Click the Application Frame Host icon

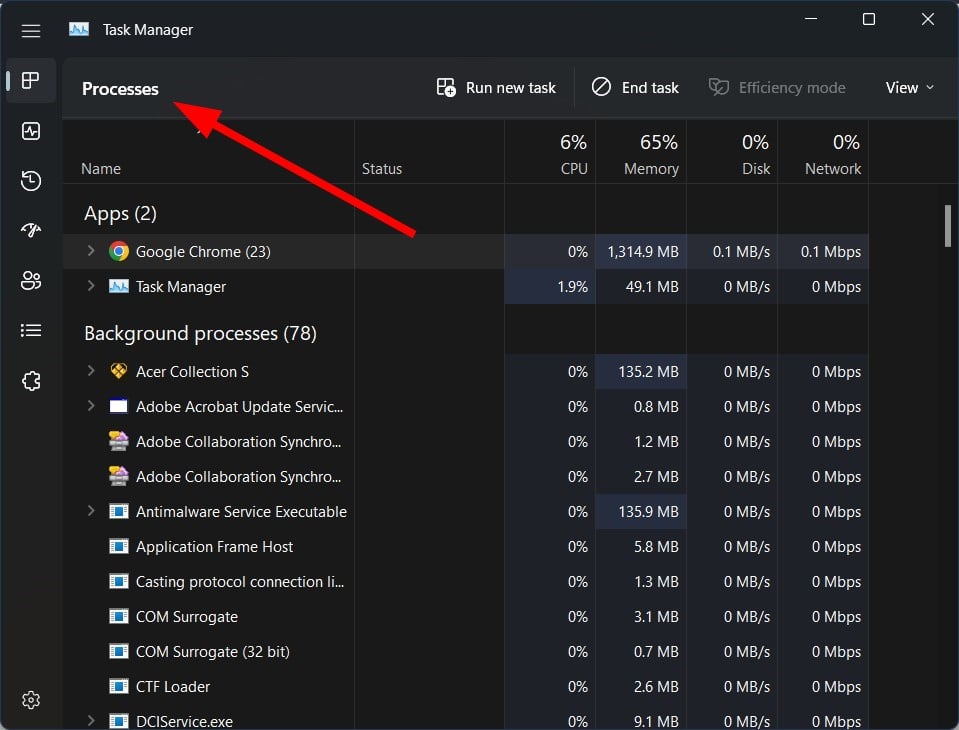[119, 546]
